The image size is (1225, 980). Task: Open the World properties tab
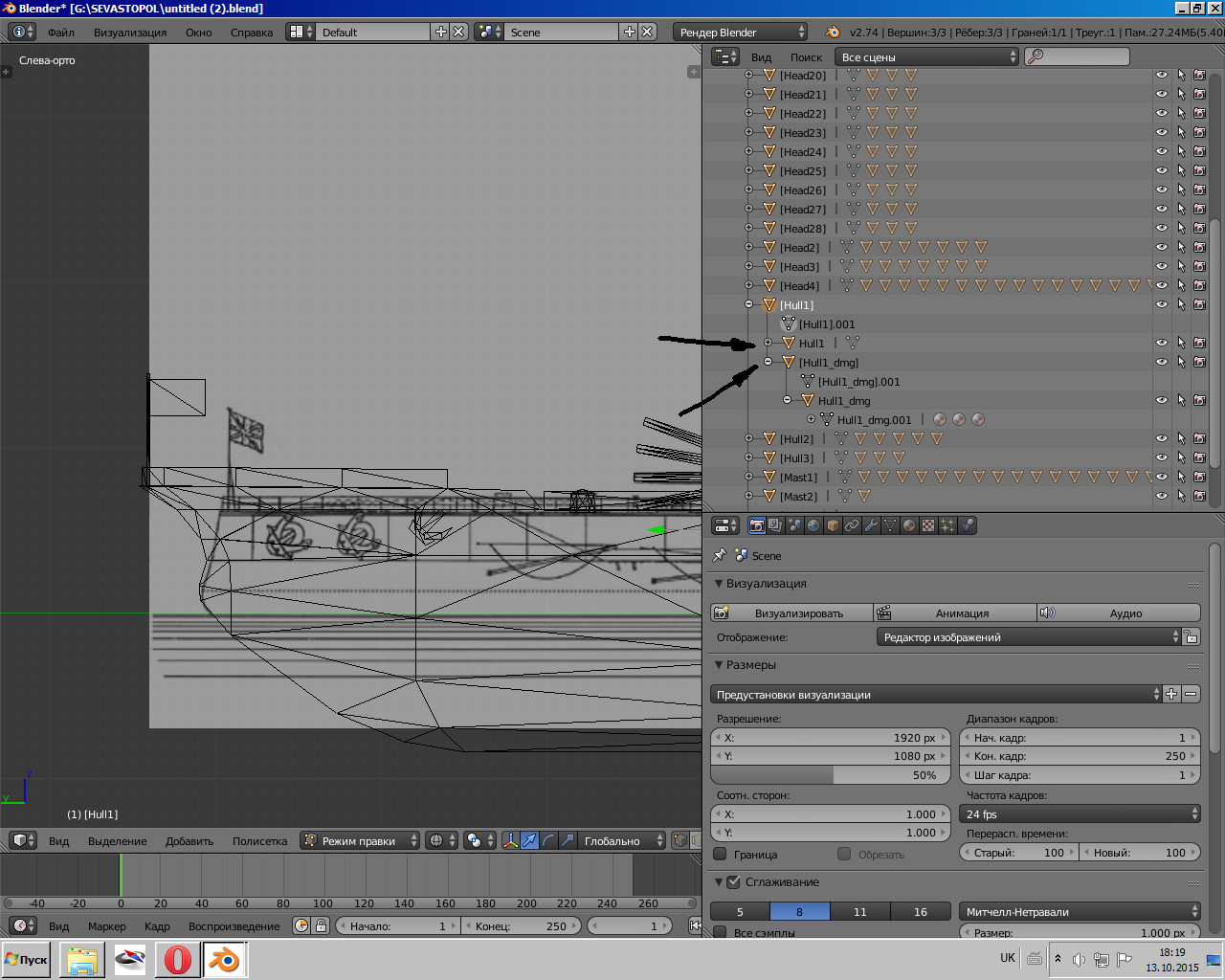(x=813, y=525)
